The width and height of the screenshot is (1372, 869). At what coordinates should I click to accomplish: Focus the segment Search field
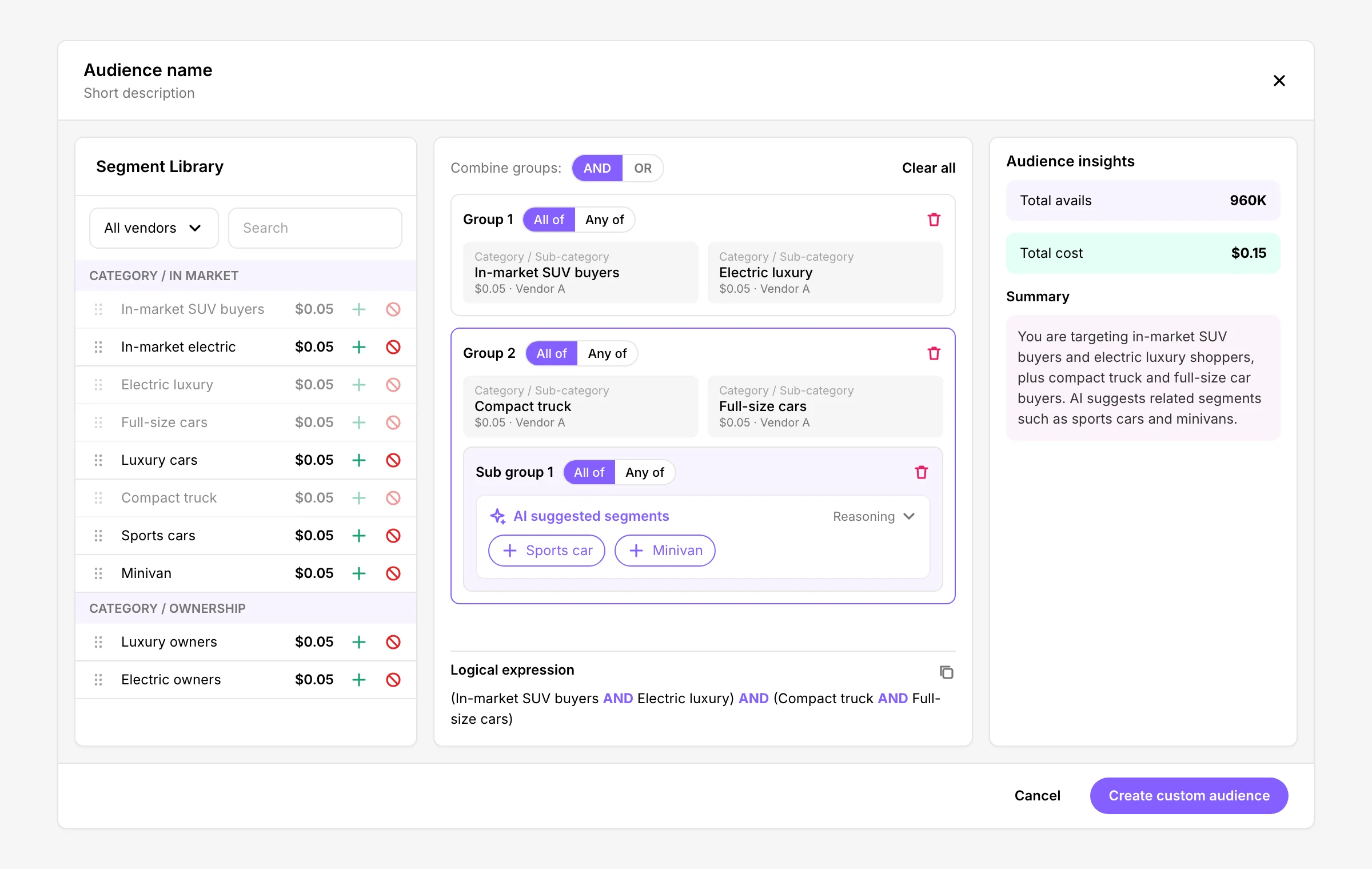(x=315, y=228)
